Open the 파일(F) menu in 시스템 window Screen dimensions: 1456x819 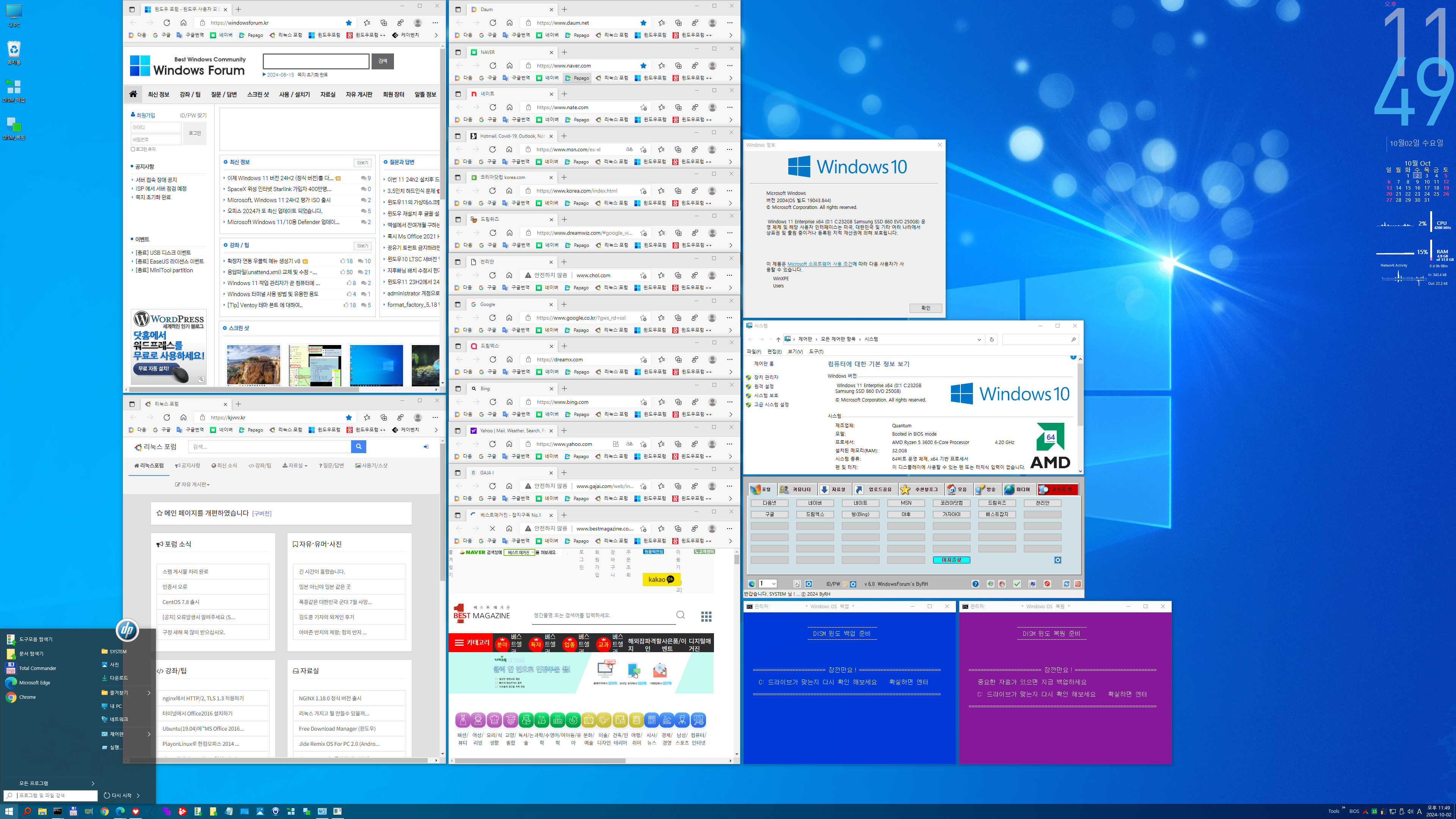pos(754,351)
